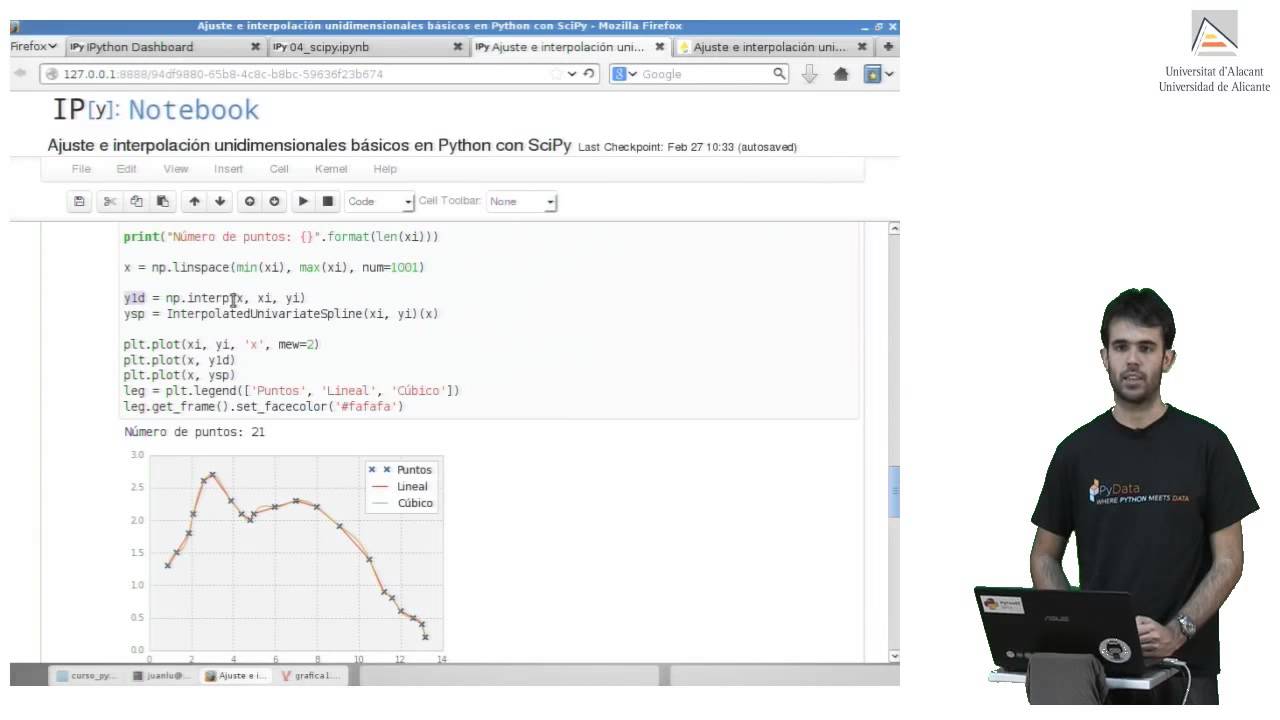The height and width of the screenshot is (720, 1280).
Task: Click the 'Lineal' legend entry in plot
Action: [x=412, y=486]
